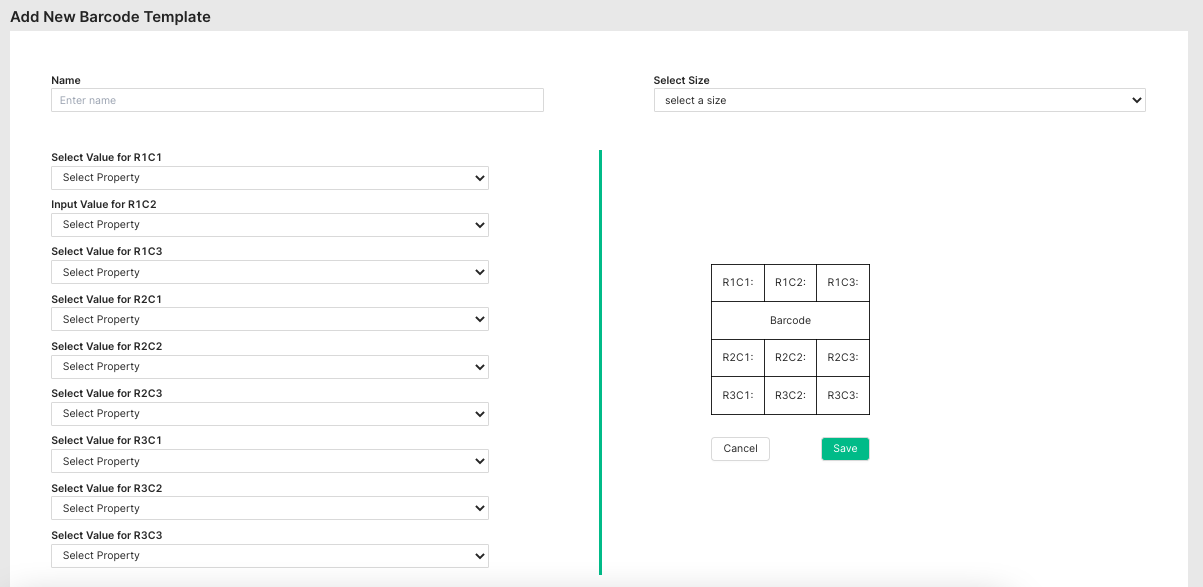Screen dimensions: 1203x587
Task: Open the R3C1 property dropdown
Action: pyautogui.click(x=270, y=461)
